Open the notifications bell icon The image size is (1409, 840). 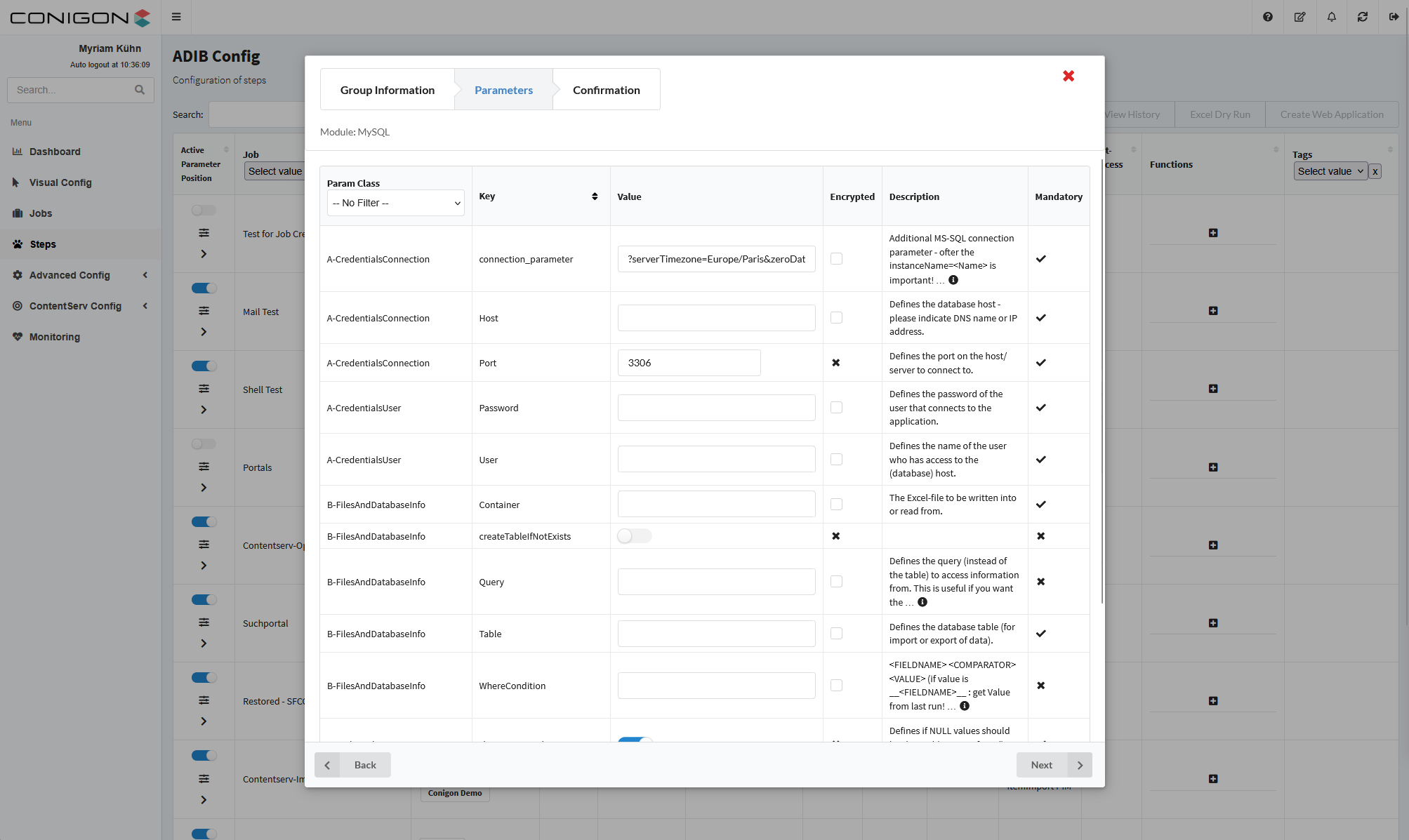(x=1331, y=17)
